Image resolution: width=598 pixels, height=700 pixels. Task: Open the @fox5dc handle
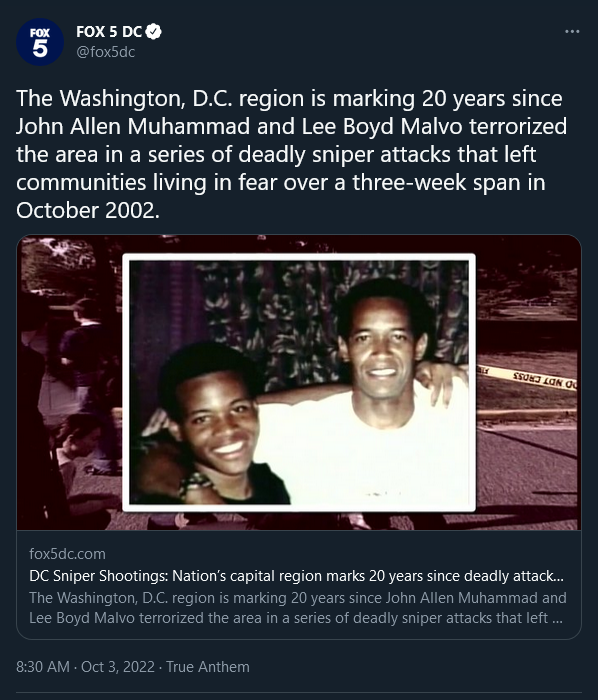105,52
